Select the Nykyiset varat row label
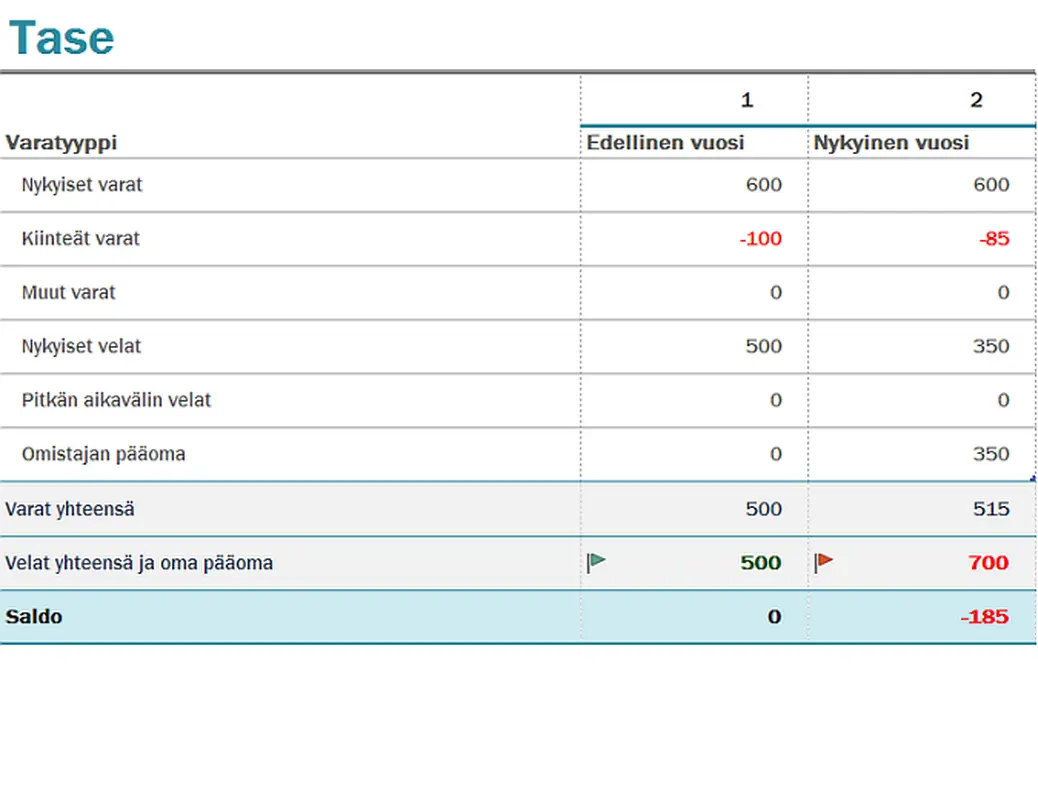1038x800 pixels. (x=82, y=185)
